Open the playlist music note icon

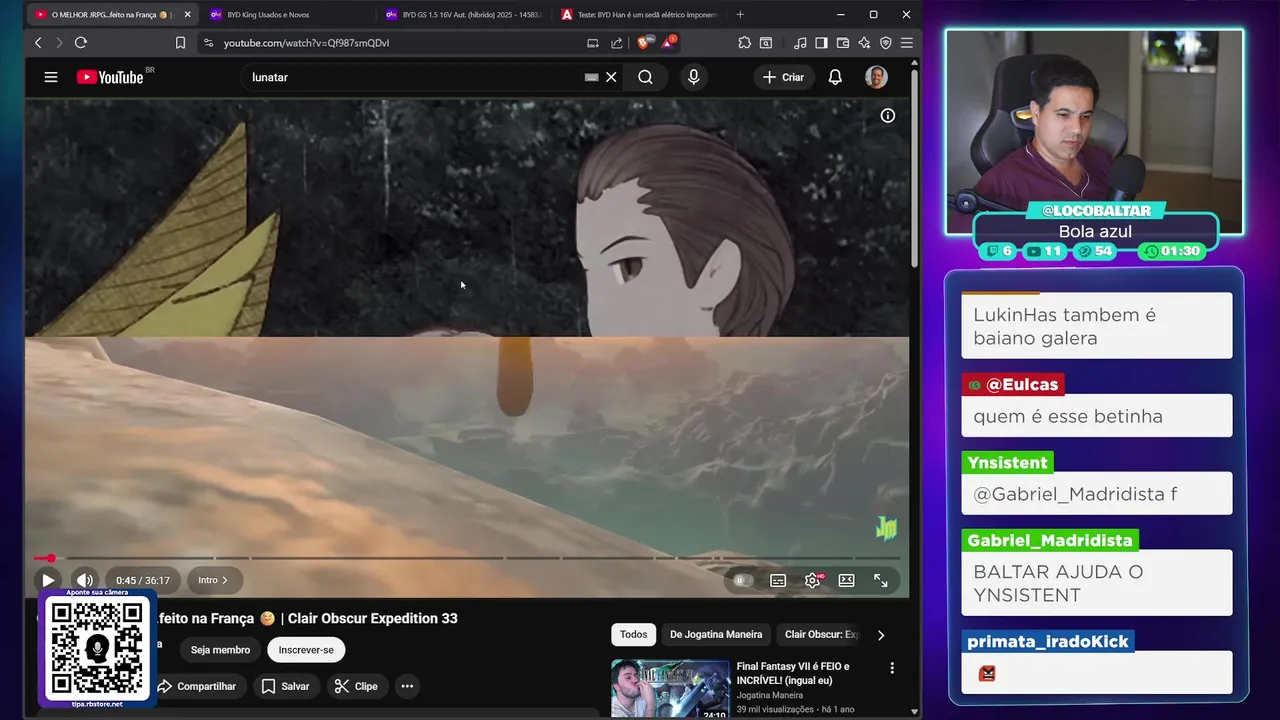[800, 43]
